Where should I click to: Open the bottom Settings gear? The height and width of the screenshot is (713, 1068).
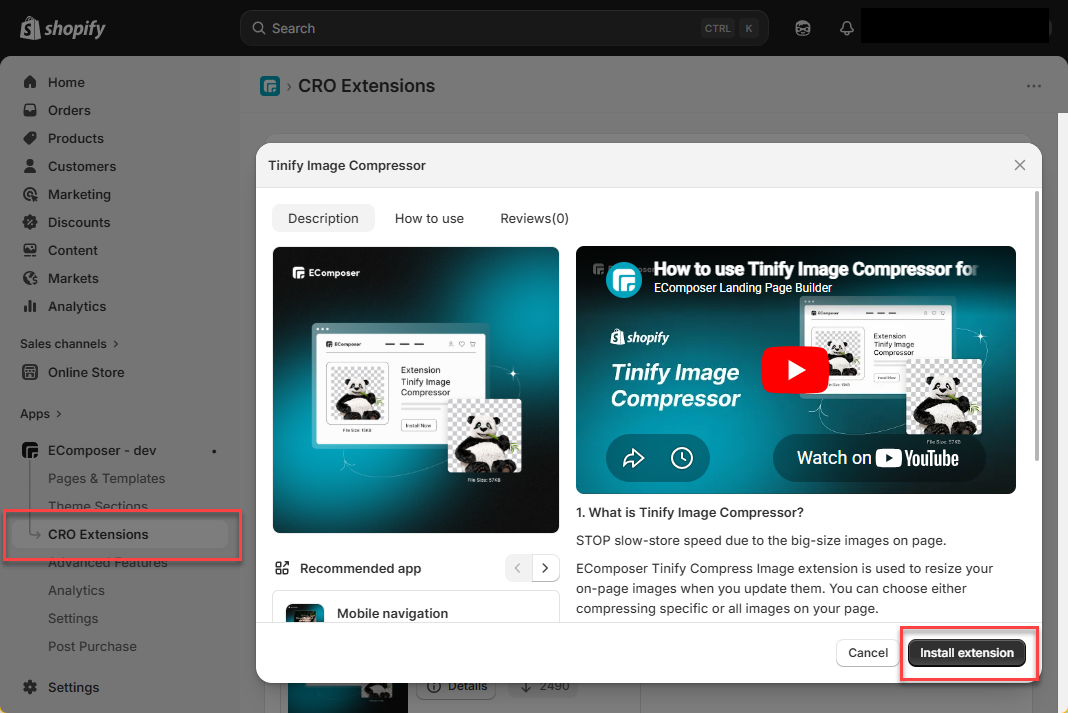point(30,687)
